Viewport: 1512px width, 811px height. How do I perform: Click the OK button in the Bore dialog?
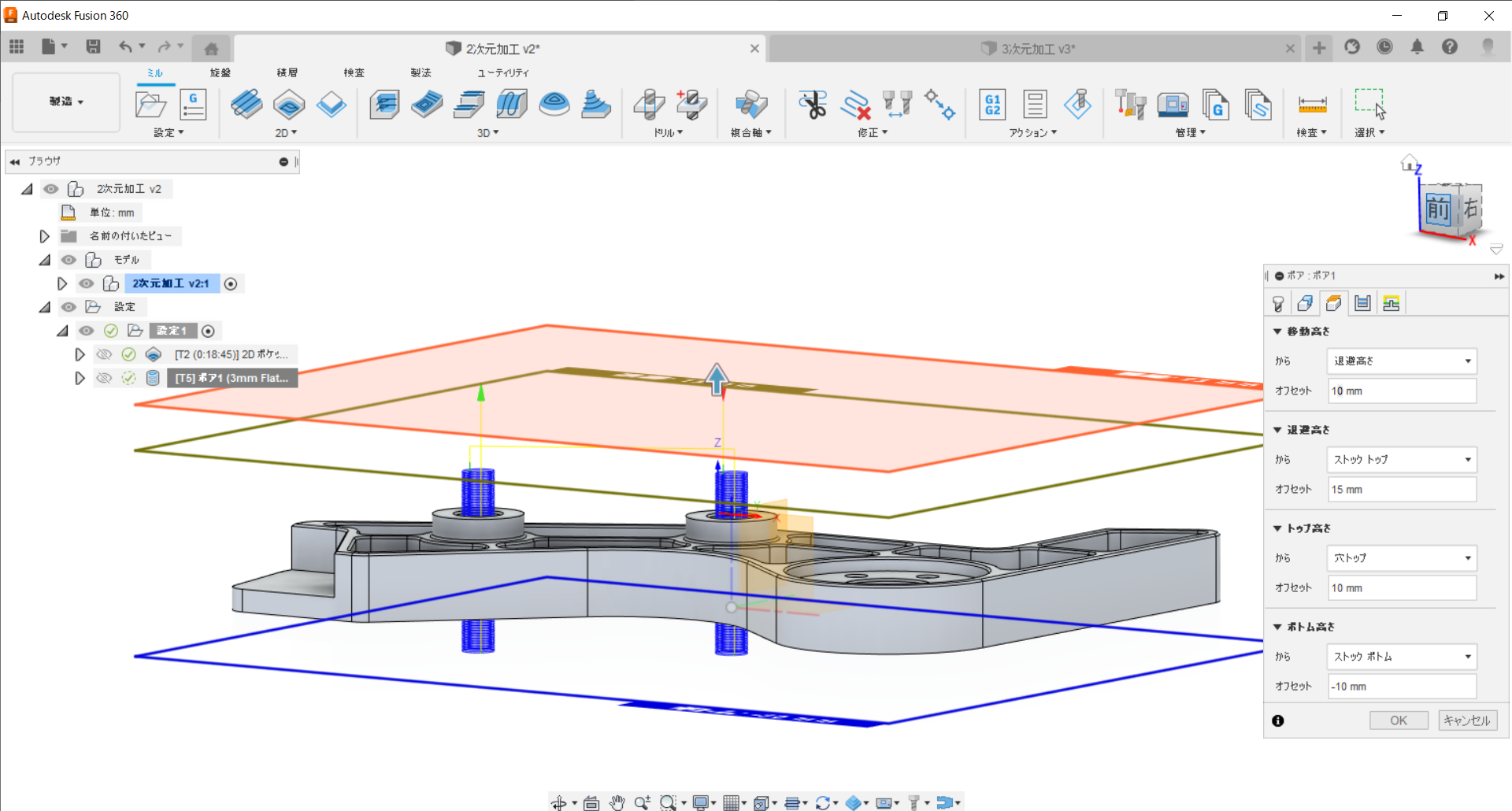coord(1398,720)
